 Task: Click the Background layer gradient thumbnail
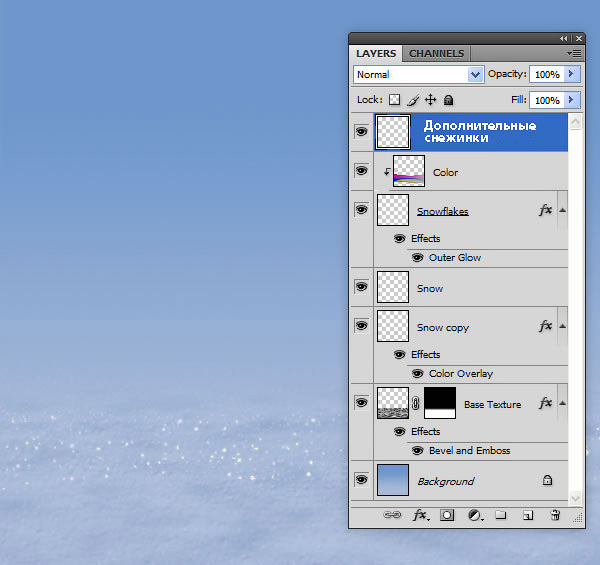pos(393,480)
